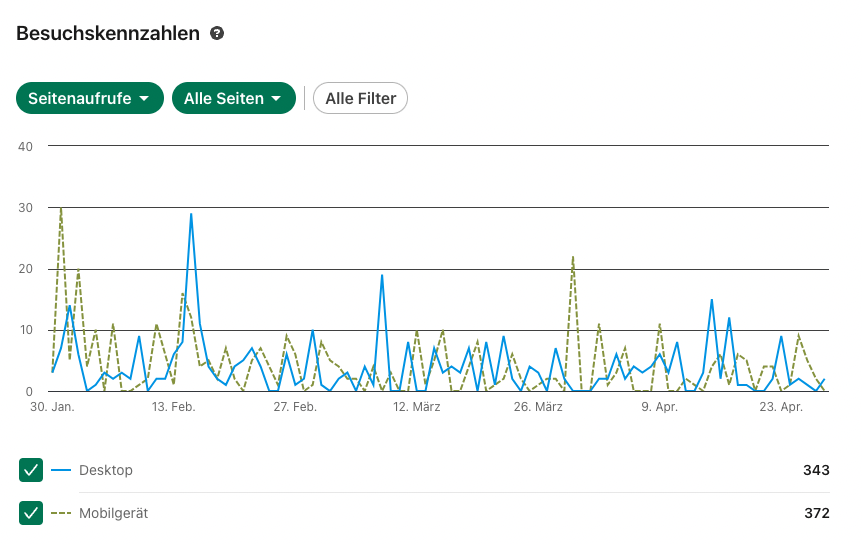Screen dimensions: 862x544
Task: Click the tallest blue Desktop peak near 13. Feb.
Action: click(x=191, y=214)
